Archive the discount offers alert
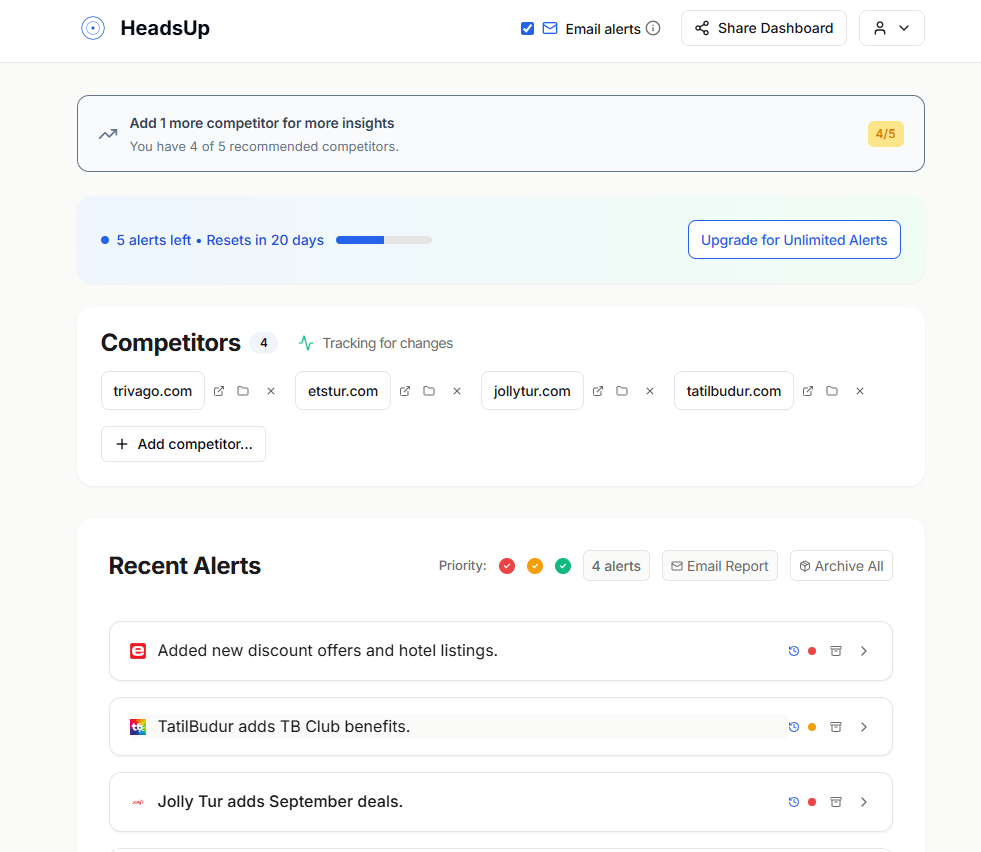This screenshot has width=981, height=852. click(x=836, y=651)
